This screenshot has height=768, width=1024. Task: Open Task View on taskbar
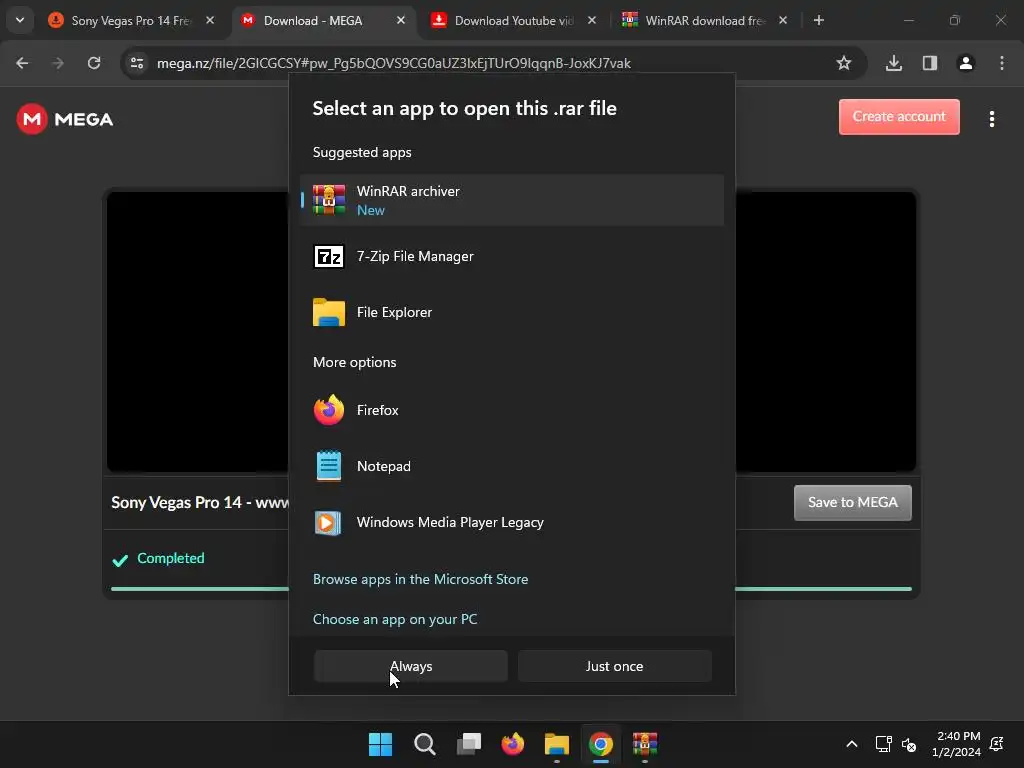click(469, 744)
